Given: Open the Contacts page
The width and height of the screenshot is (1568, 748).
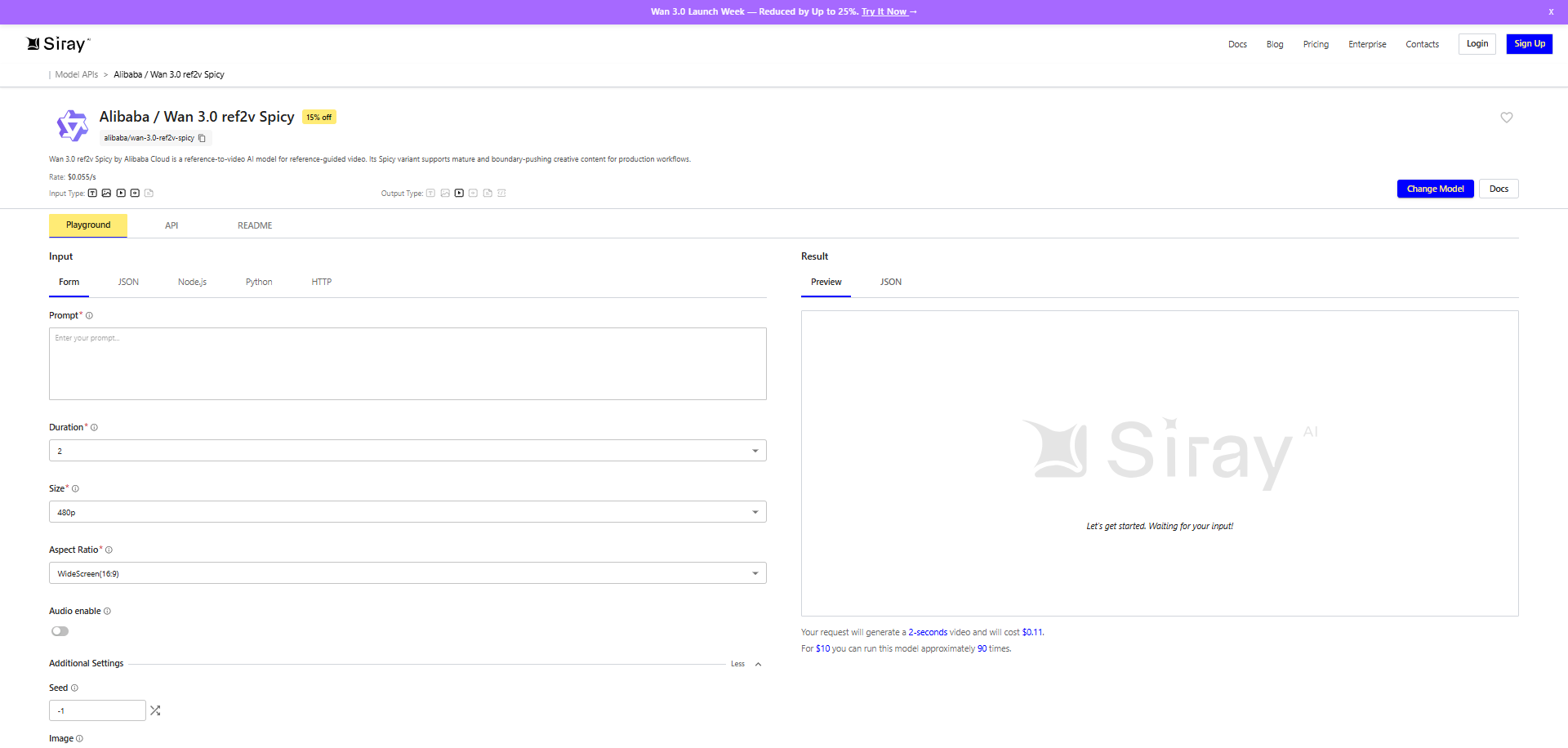Looking at the screenshot, I should coord(1422,45).
